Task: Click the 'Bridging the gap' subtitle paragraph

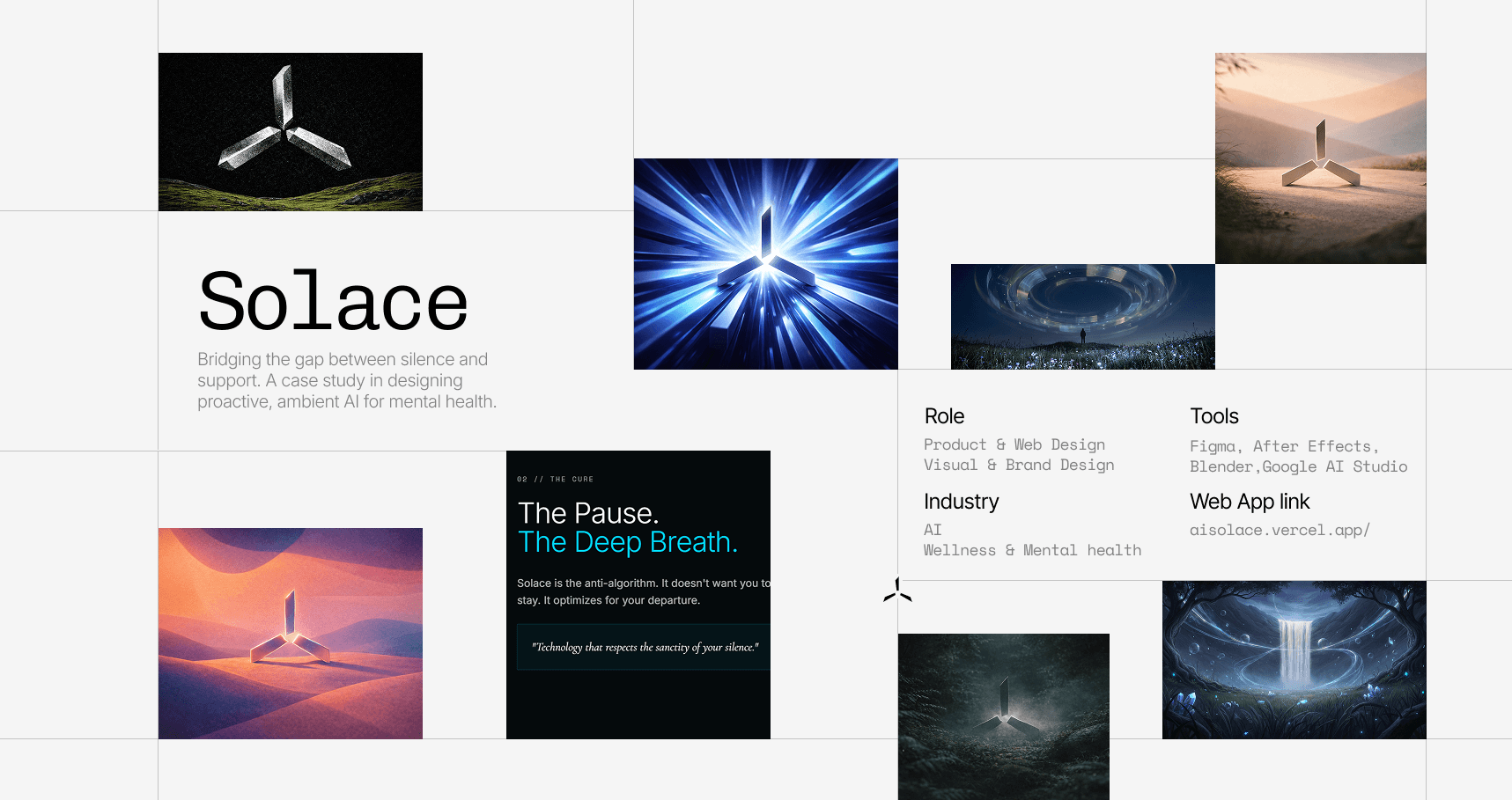Action: 347,380
